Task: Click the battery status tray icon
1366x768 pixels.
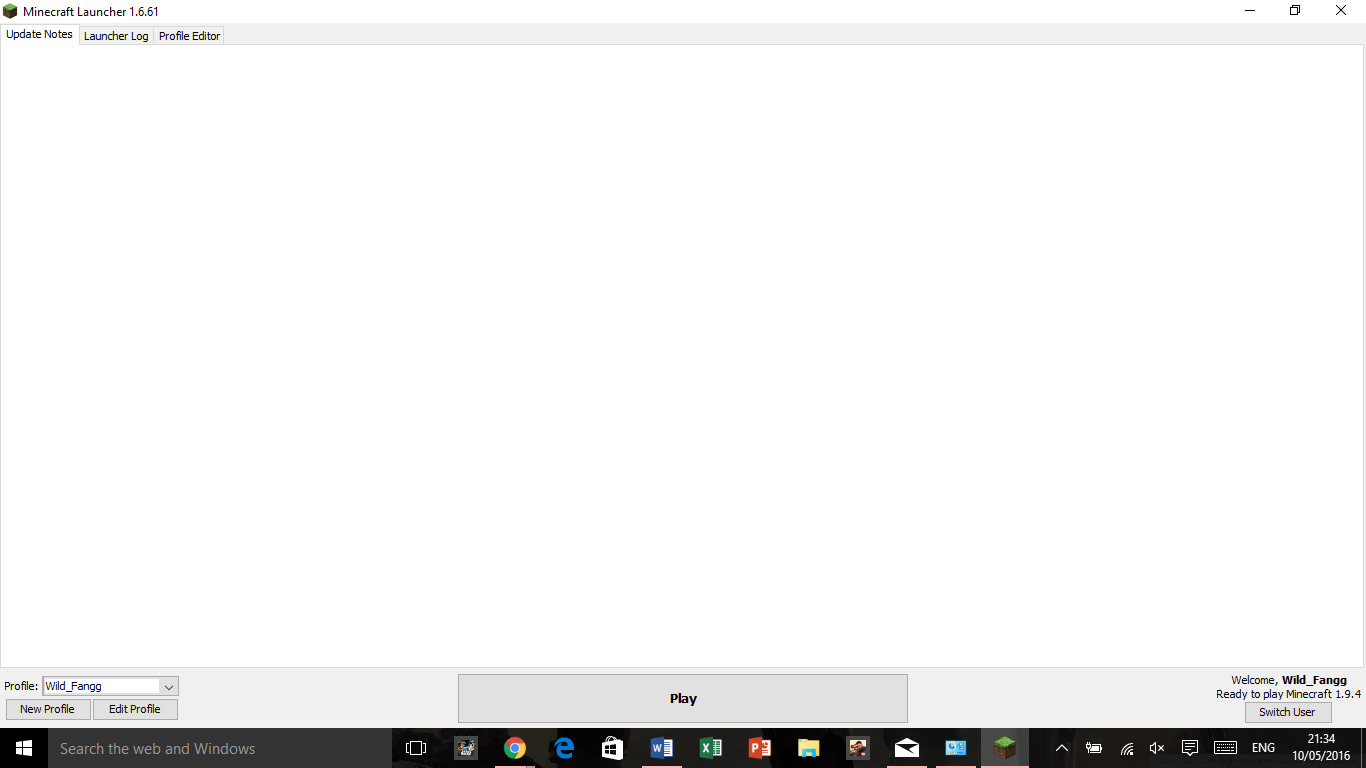Action: (1094, 748)
